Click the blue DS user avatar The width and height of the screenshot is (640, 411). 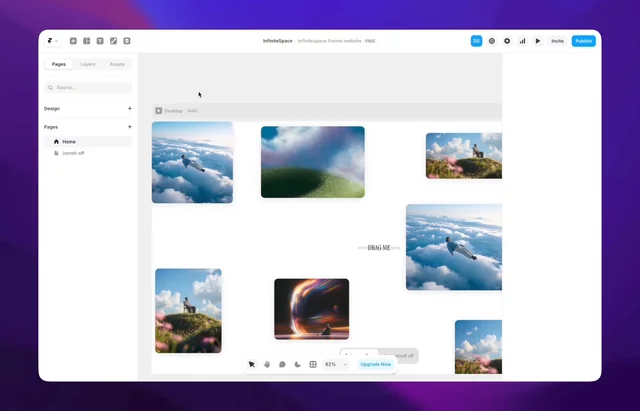(476, 41)
